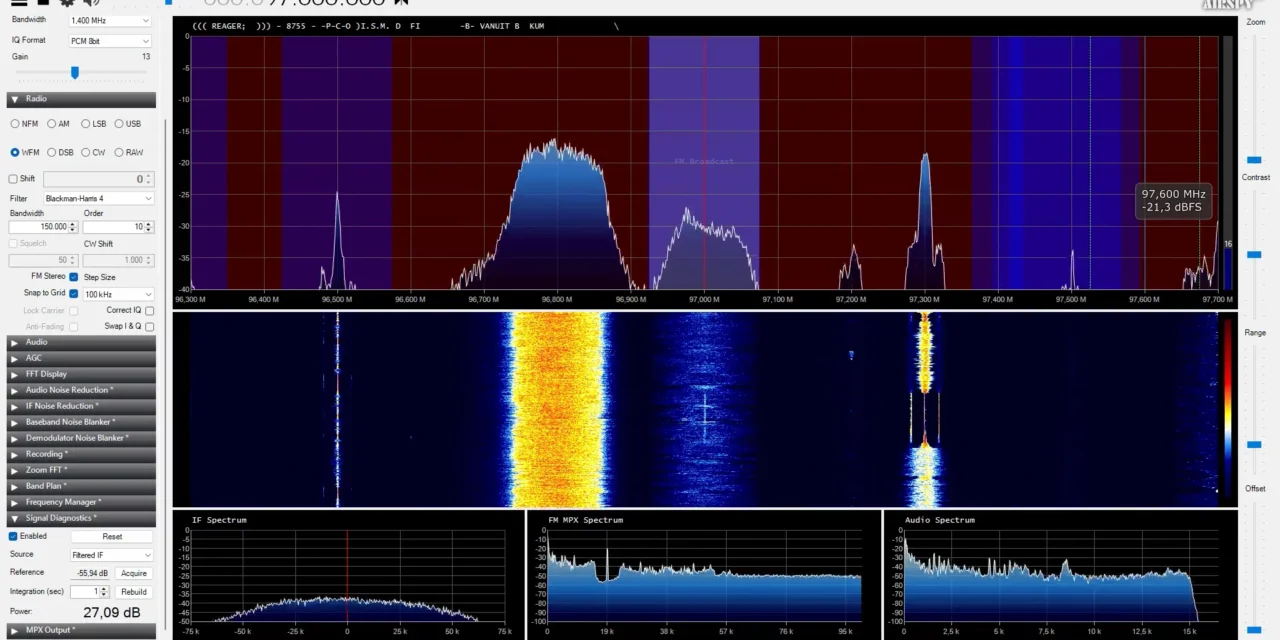Expand the FFT Display panel
The width and height of the screenshot is (1280, 640).
click(81, 374)
